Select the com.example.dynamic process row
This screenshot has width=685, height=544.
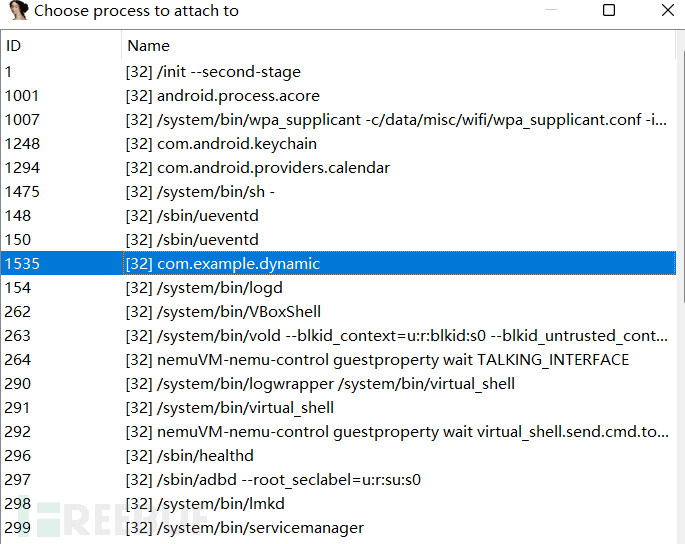pyautogui.click(x=338, y=263)
